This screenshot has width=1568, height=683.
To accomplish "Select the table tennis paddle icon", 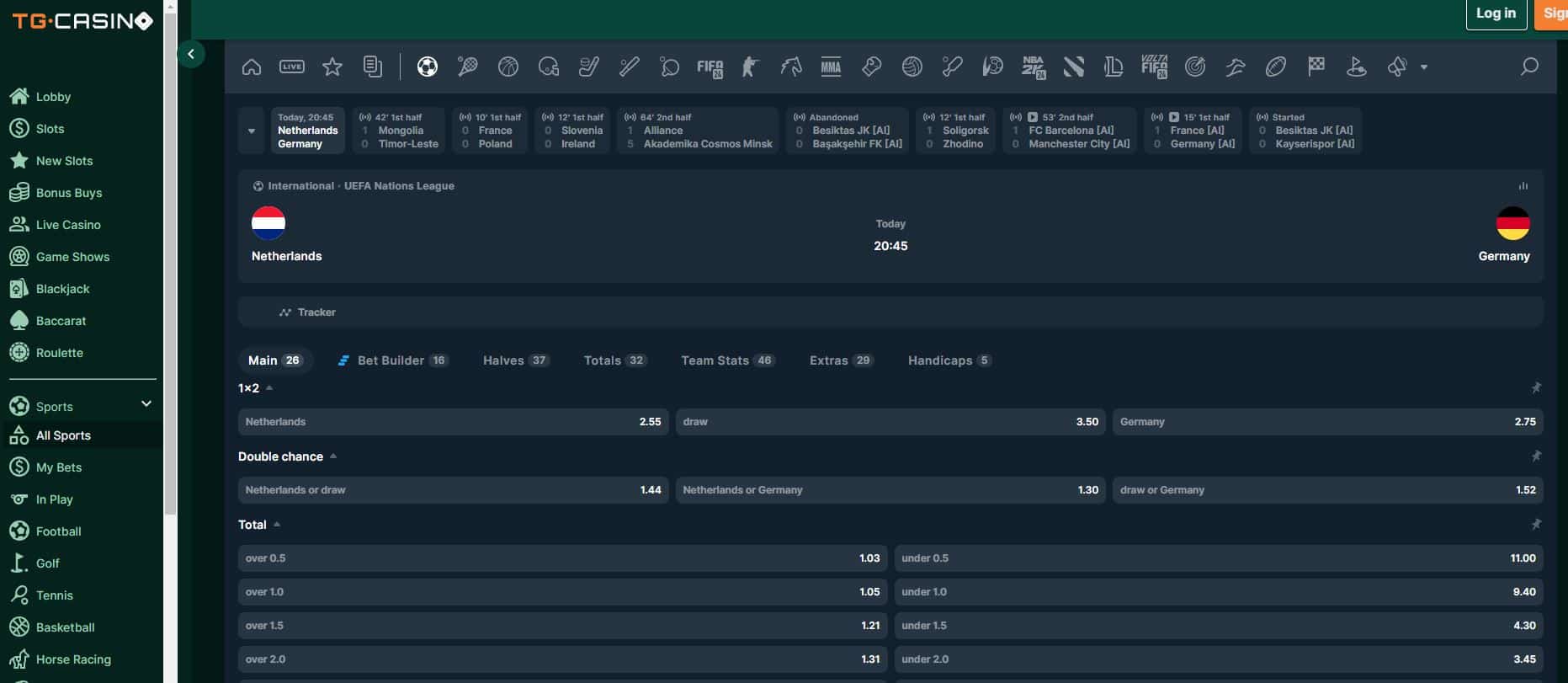I will tap(670, 67).
